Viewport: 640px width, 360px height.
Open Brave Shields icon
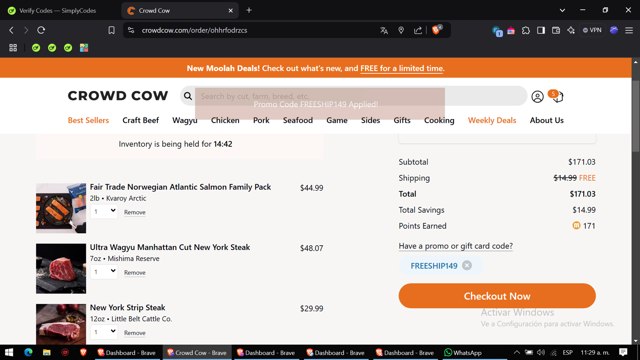pyautogui.click(x=437, y=29)
